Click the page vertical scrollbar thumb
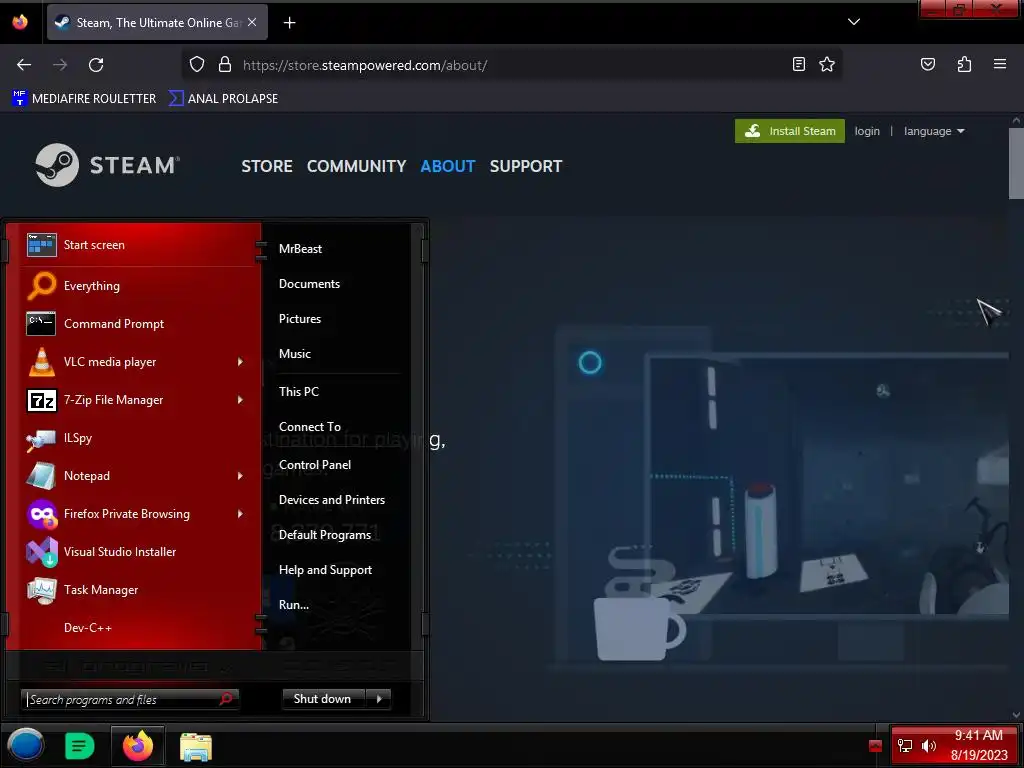Viewport: 1024px width, 768px height. click(x=1016, y=163)
